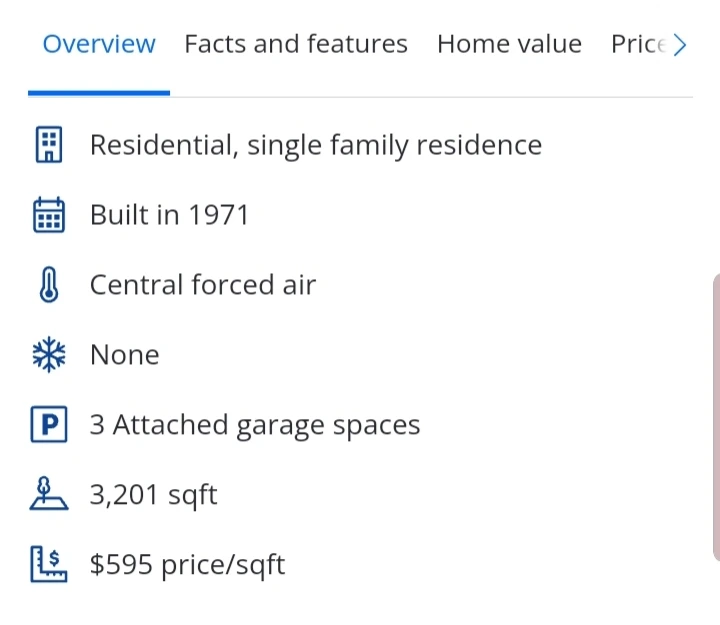Click the calendar year built icon
The height and width of the screenshot is (625, 720).
[x=48, y=215]
